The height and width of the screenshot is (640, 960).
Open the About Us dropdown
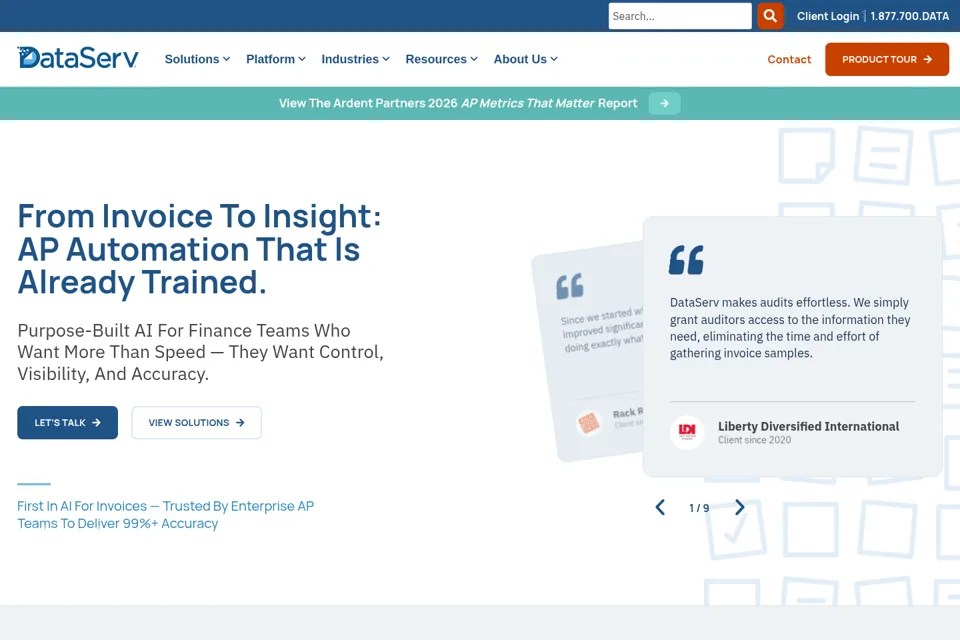525,59
